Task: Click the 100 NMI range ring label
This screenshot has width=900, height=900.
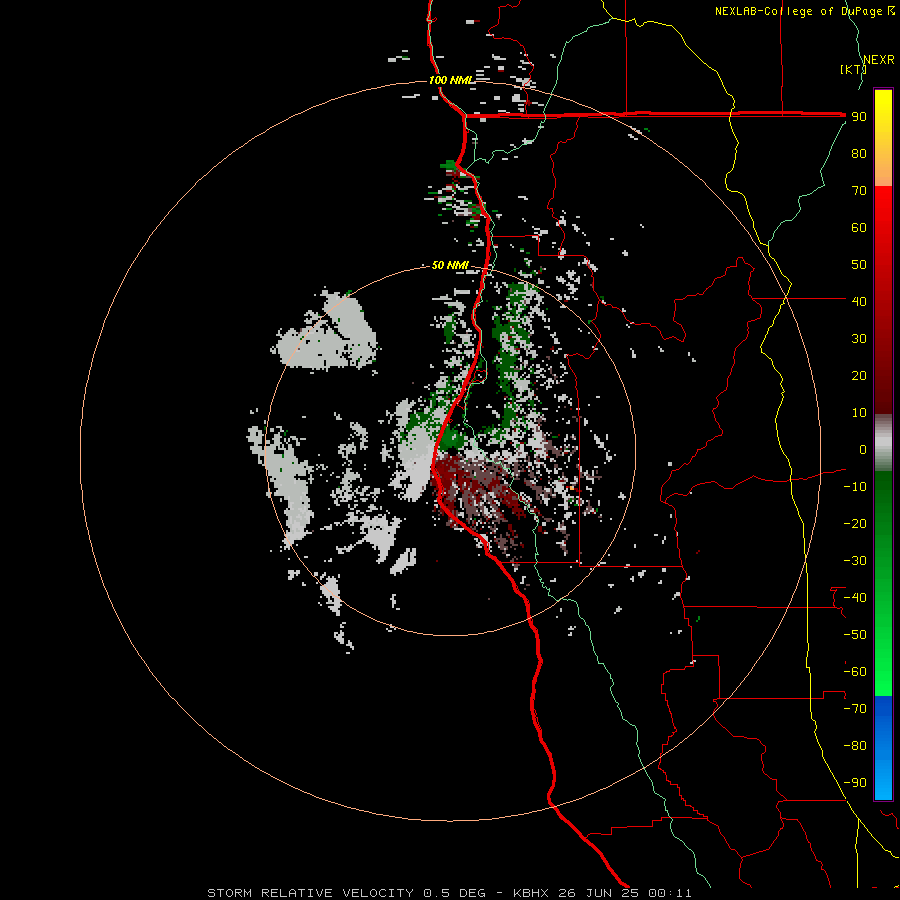Action: coord(451,80)
